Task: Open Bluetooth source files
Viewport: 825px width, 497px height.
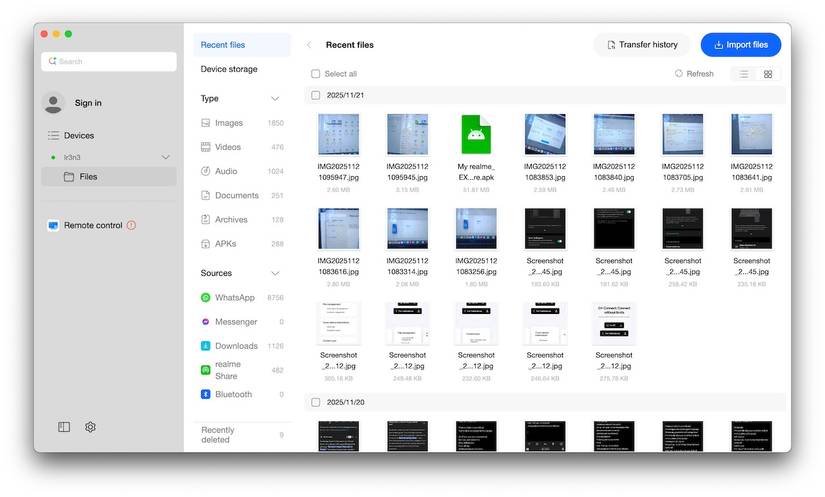Action: (233, 394)
